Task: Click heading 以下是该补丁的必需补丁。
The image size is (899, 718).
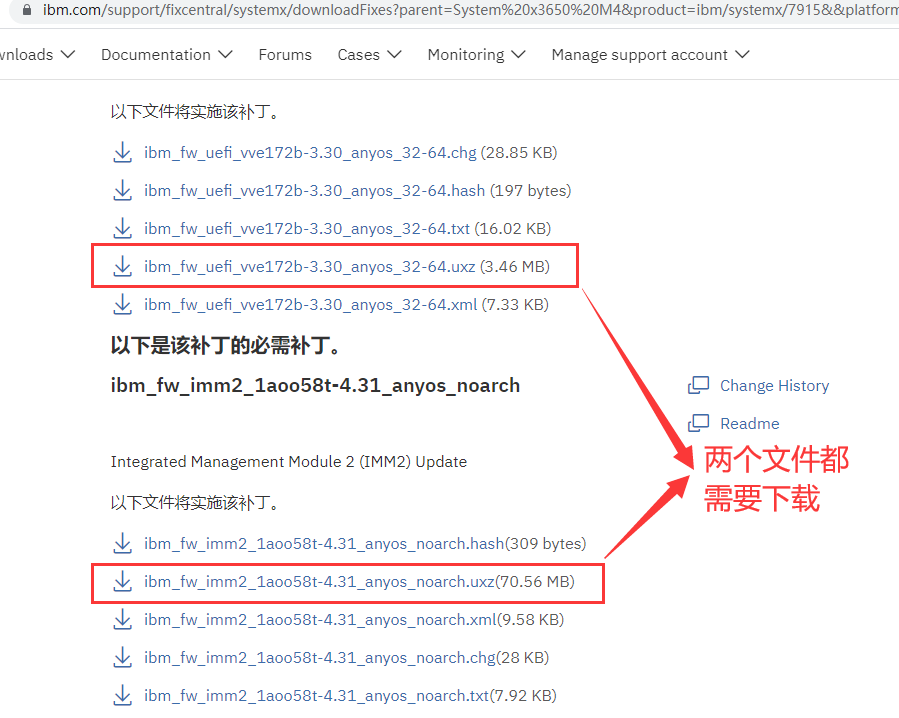Action: (225, 345)
